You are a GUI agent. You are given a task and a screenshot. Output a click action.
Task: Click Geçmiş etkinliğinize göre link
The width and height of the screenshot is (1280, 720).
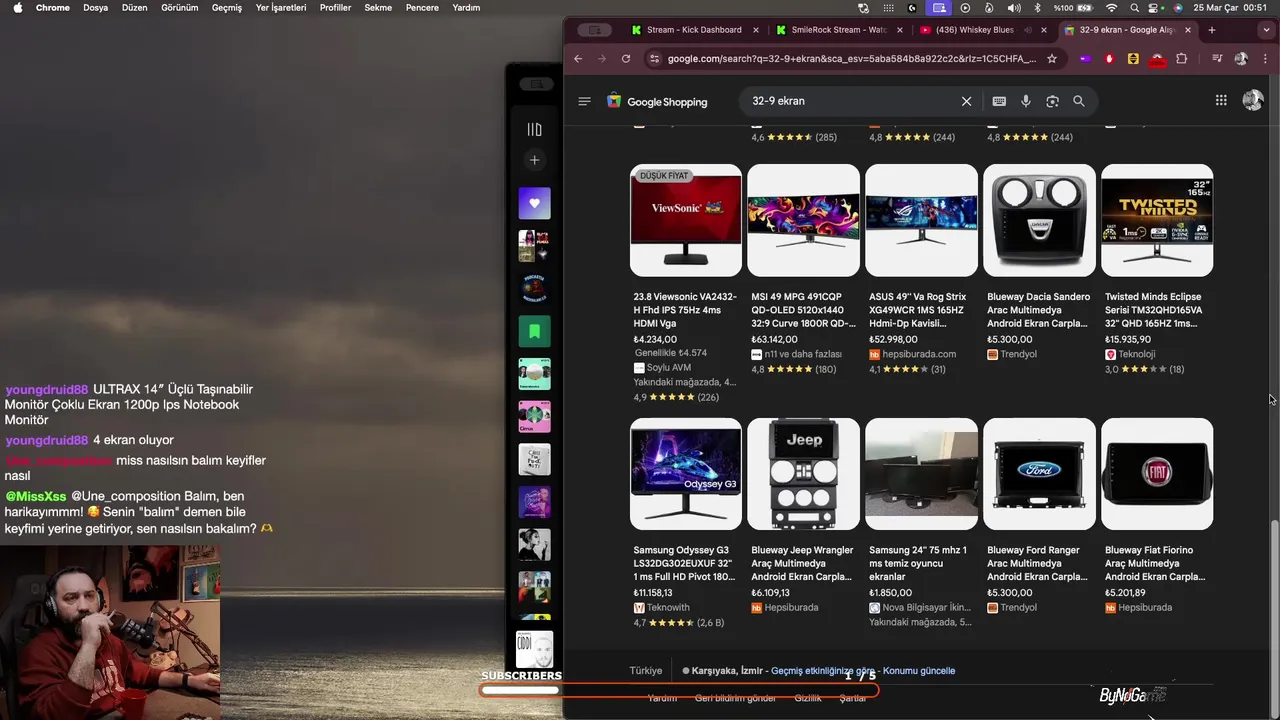[x=823, y=671]
